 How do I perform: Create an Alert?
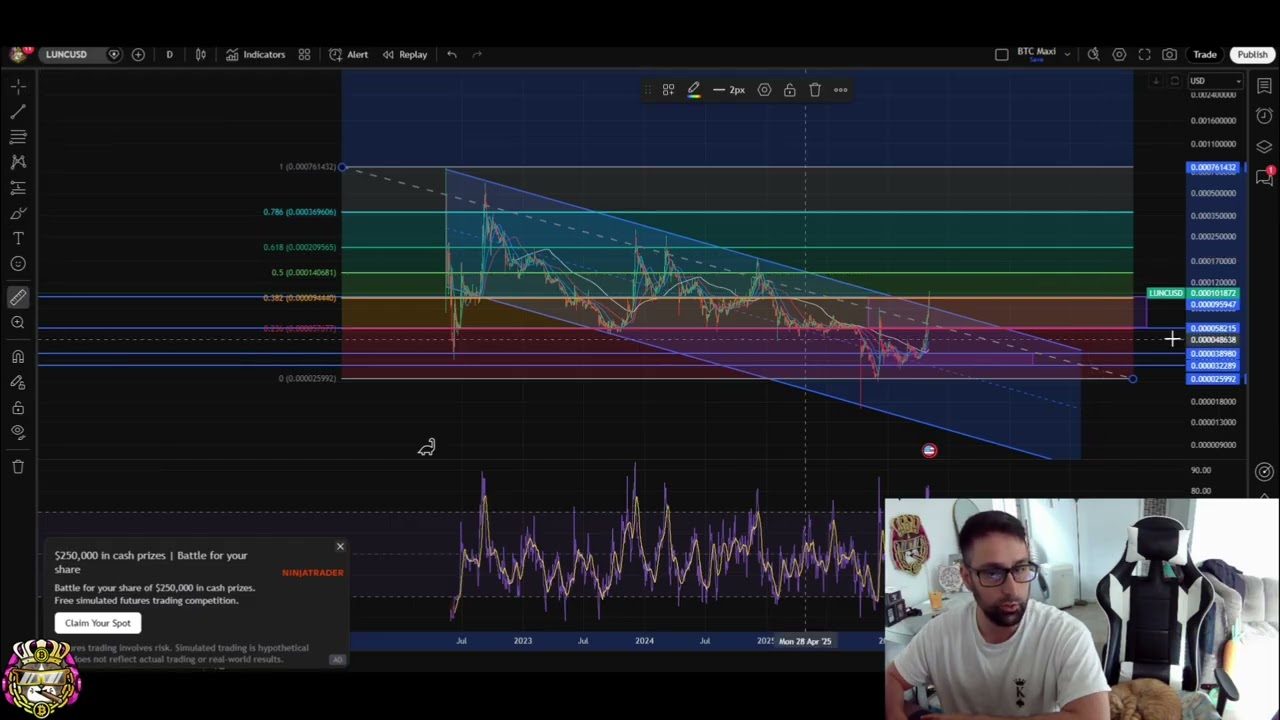pyautogui.click(x=349, y=54)
